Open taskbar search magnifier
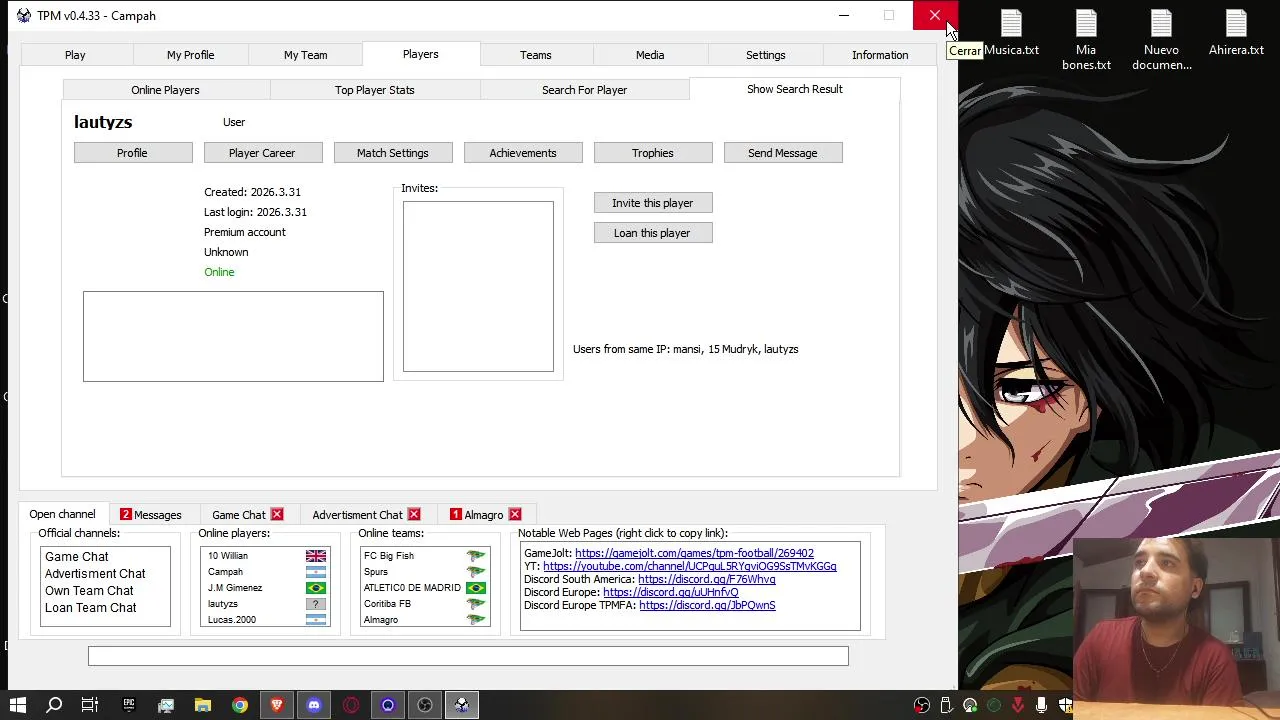Viewport: 1280px width, 720px height. pyautogui.click(x=54, y=705)
